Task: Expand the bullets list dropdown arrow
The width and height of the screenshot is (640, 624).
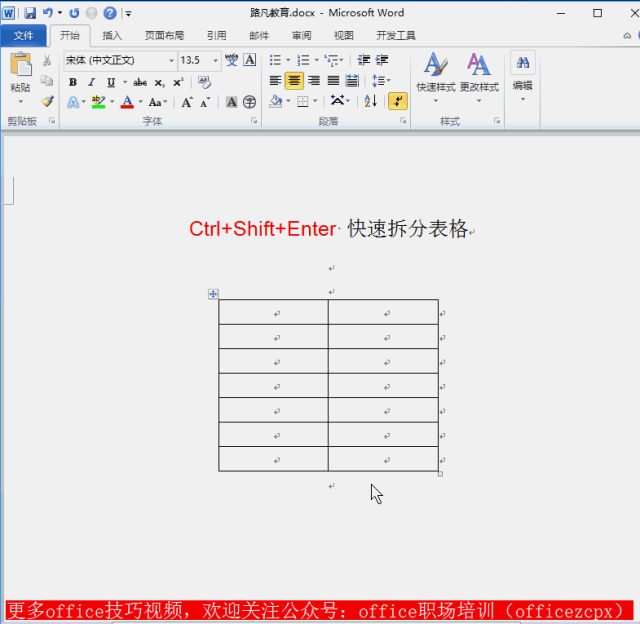Action: click(288, 60)
